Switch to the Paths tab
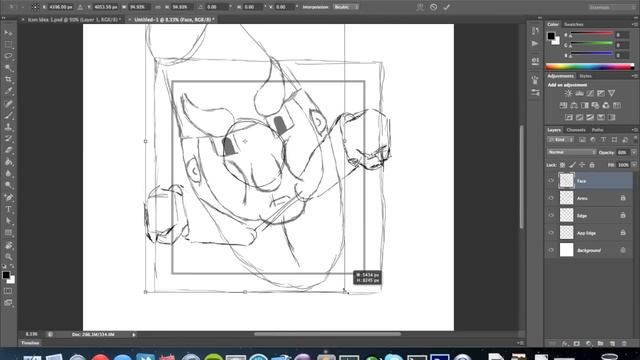Image resolution: width=640 pixels, height=360 pixels. point(598,130)
